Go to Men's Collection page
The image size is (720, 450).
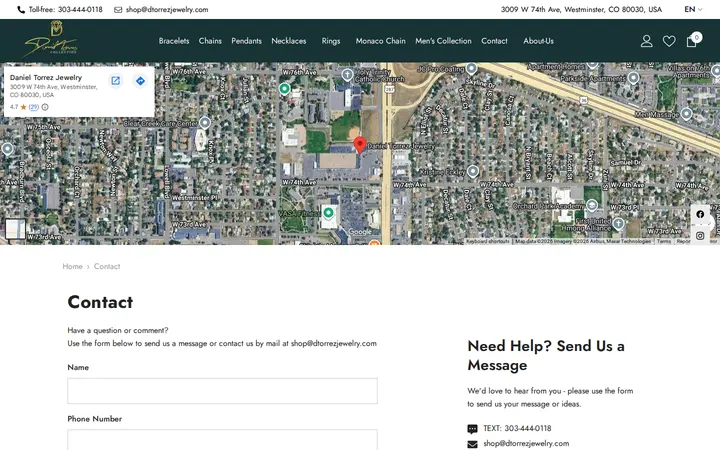[x=444, y=41]
